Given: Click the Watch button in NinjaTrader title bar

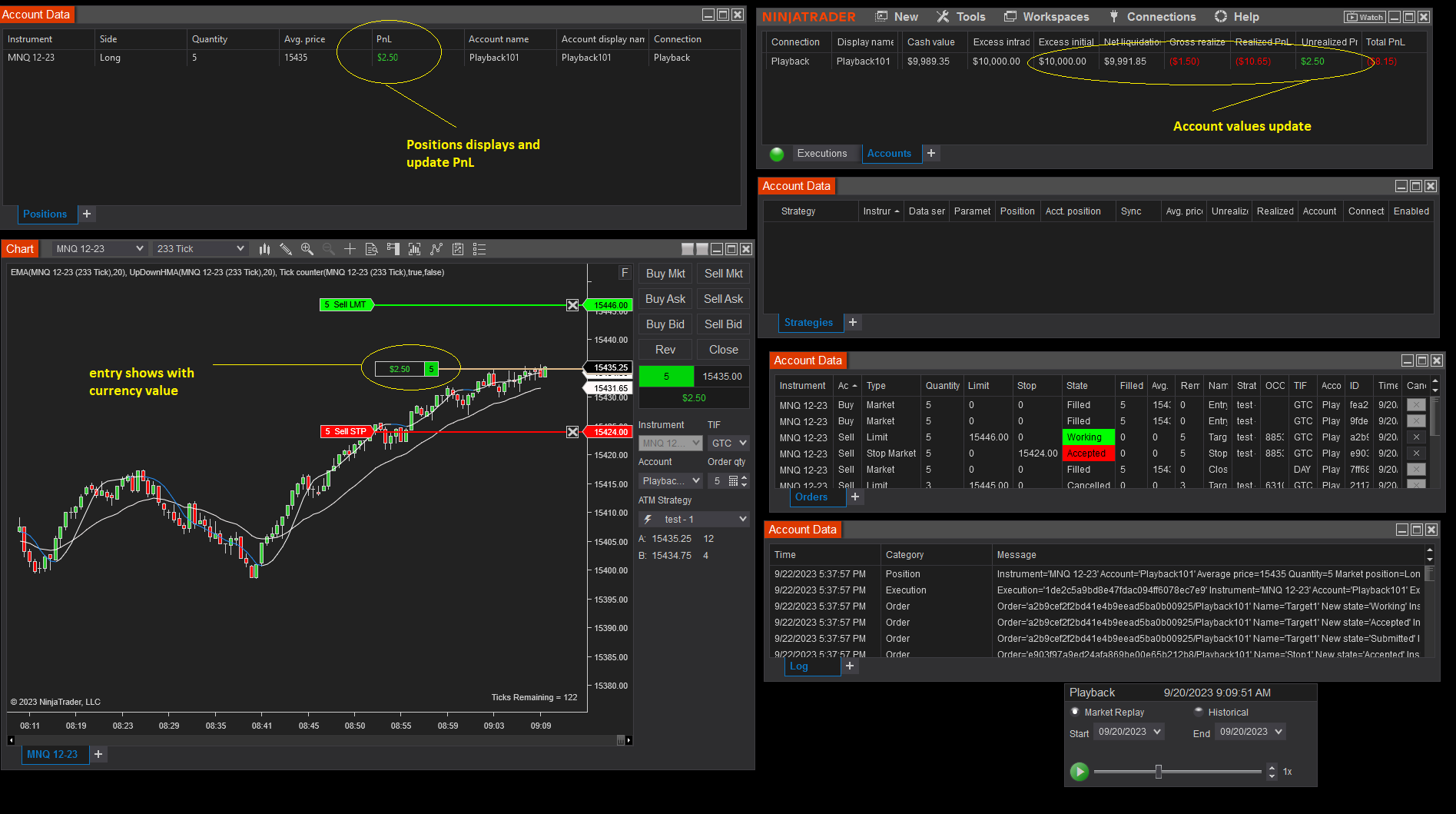Looking at the screenshot, I should pyautogui.click(x=1365, y=17).
